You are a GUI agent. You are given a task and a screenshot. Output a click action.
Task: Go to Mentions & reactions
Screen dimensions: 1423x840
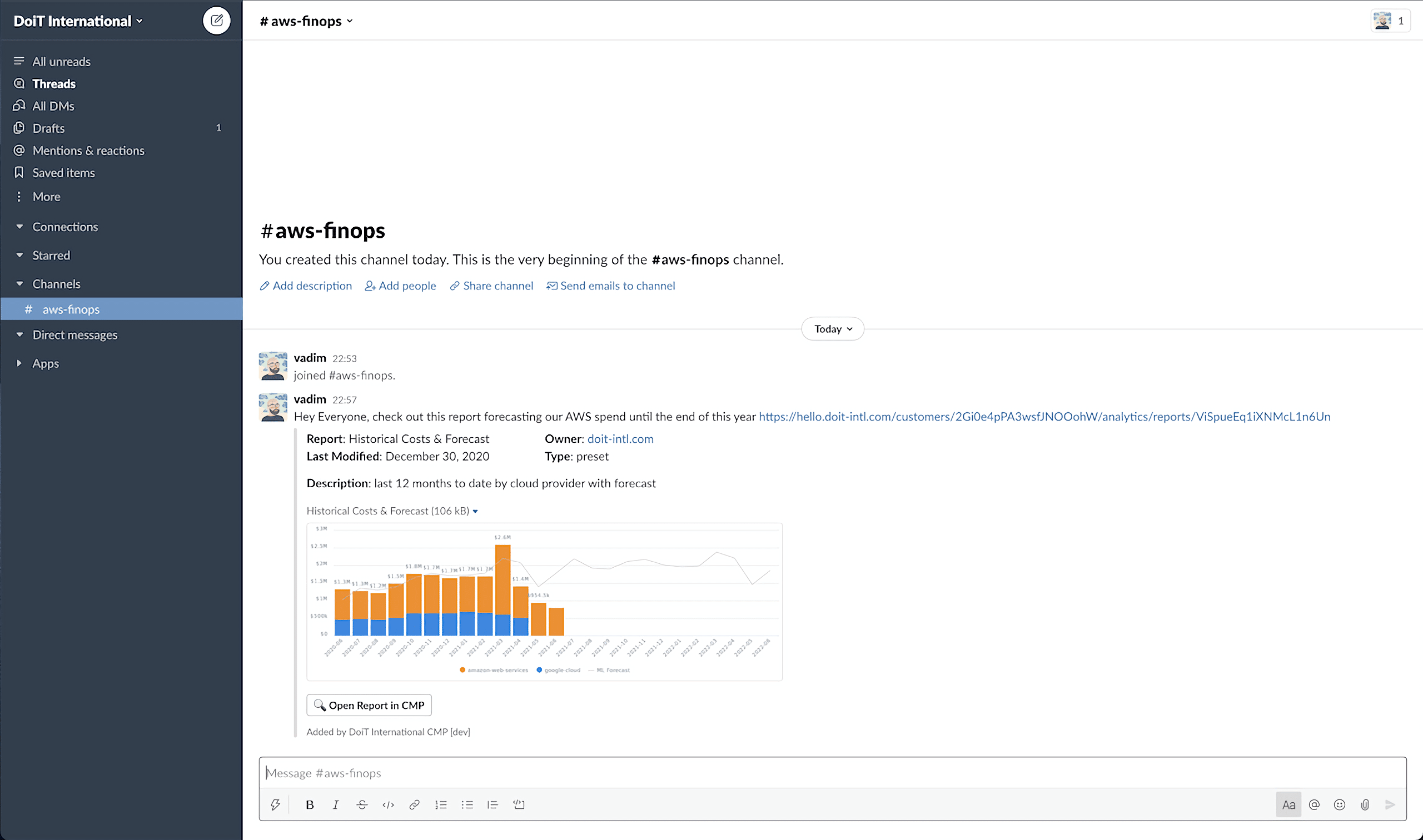(x=88, y=151)
